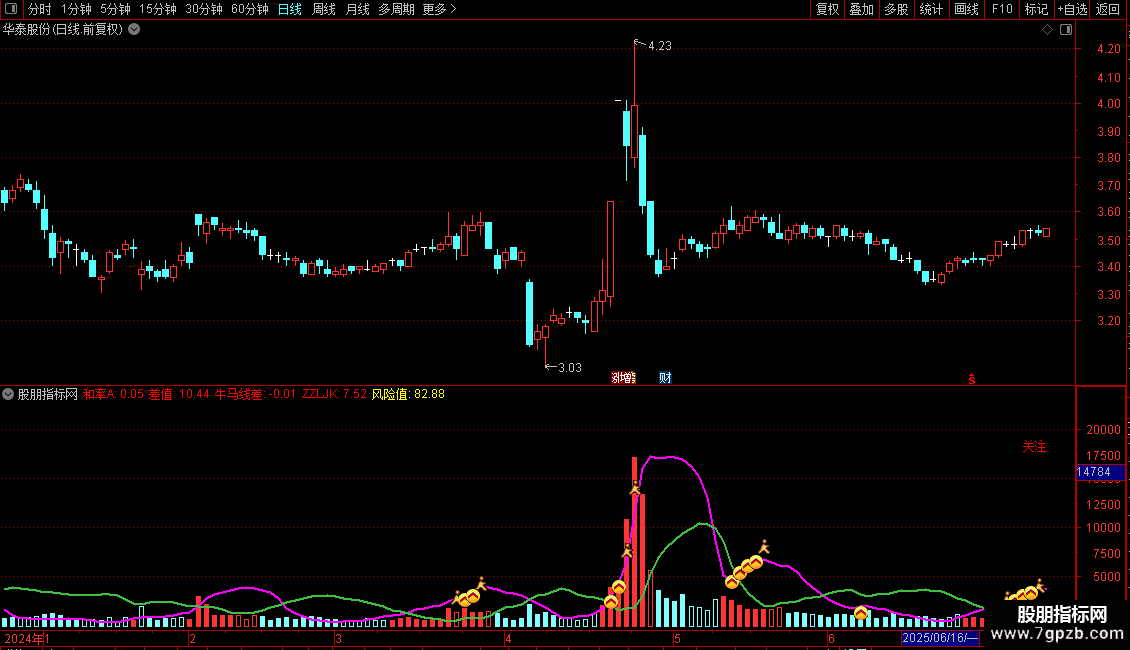Click the 2024年1 date axis label
This screenshot has height=650, width=1130.
[27, 638]
